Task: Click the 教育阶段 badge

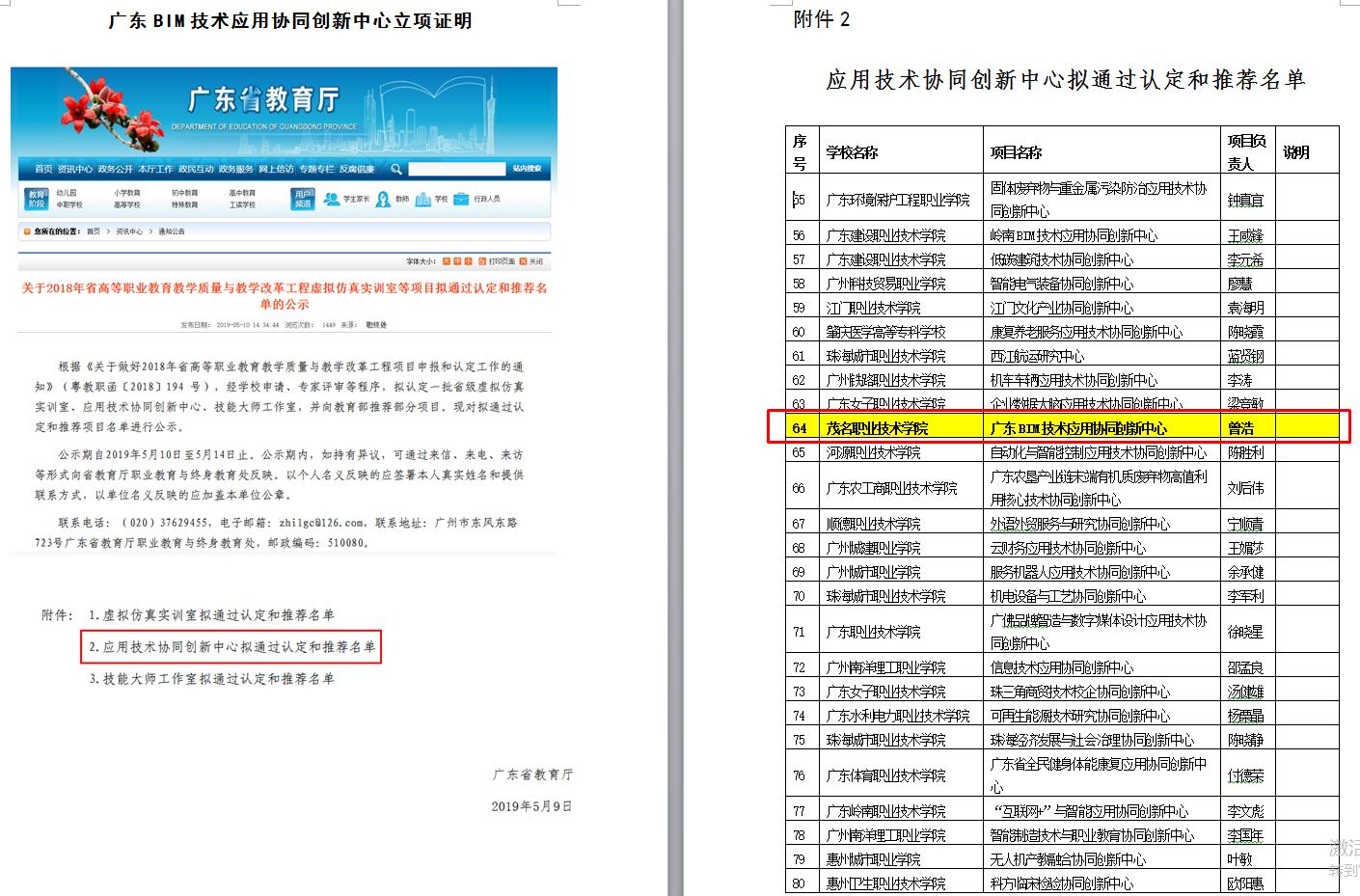Action: (36, 199)
